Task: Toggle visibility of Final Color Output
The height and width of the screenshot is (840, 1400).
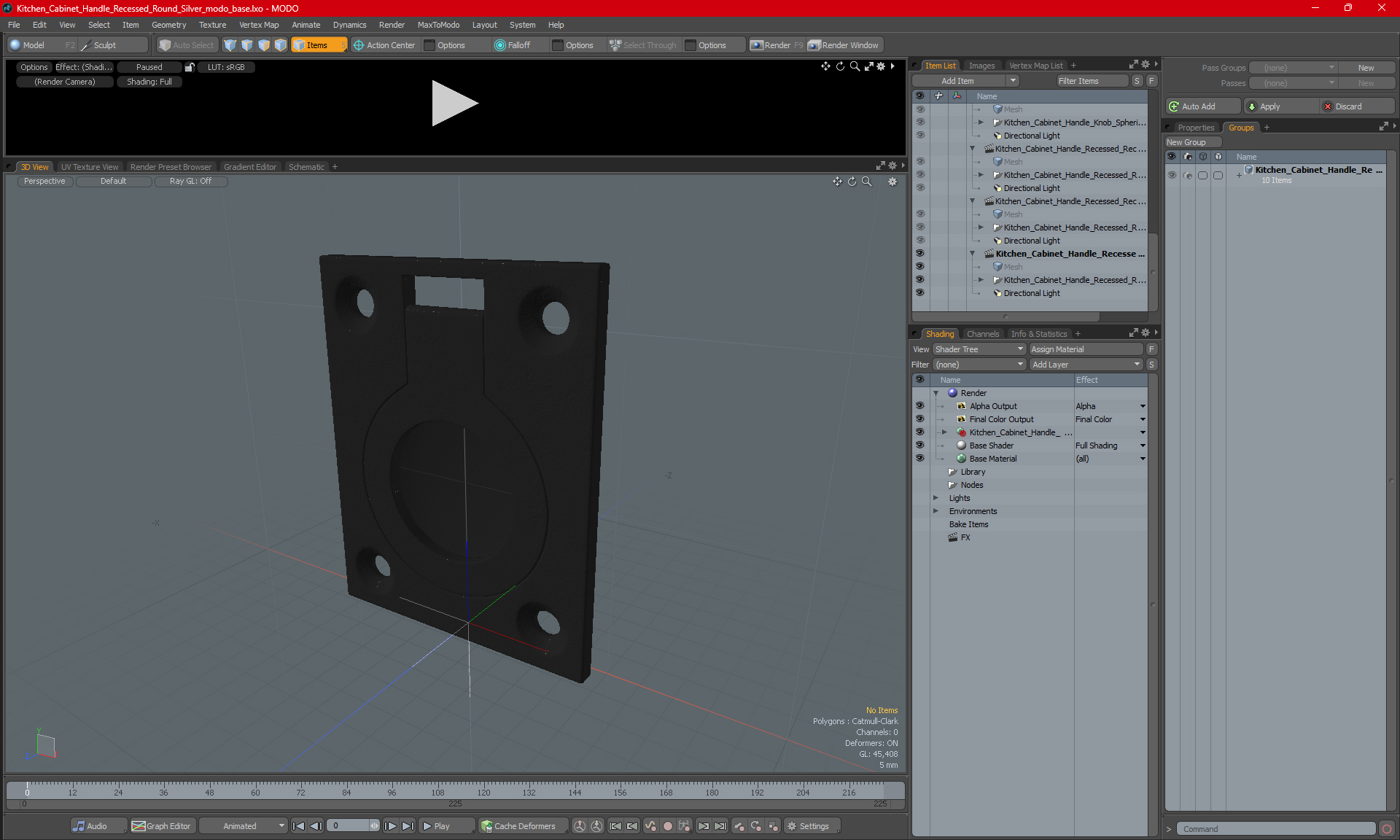Action: (x=919, y=419)
